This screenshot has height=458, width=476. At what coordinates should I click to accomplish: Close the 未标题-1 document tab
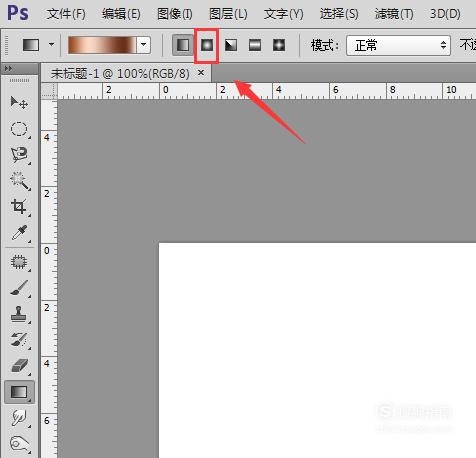pyautogui.click(x=201, y=72)
